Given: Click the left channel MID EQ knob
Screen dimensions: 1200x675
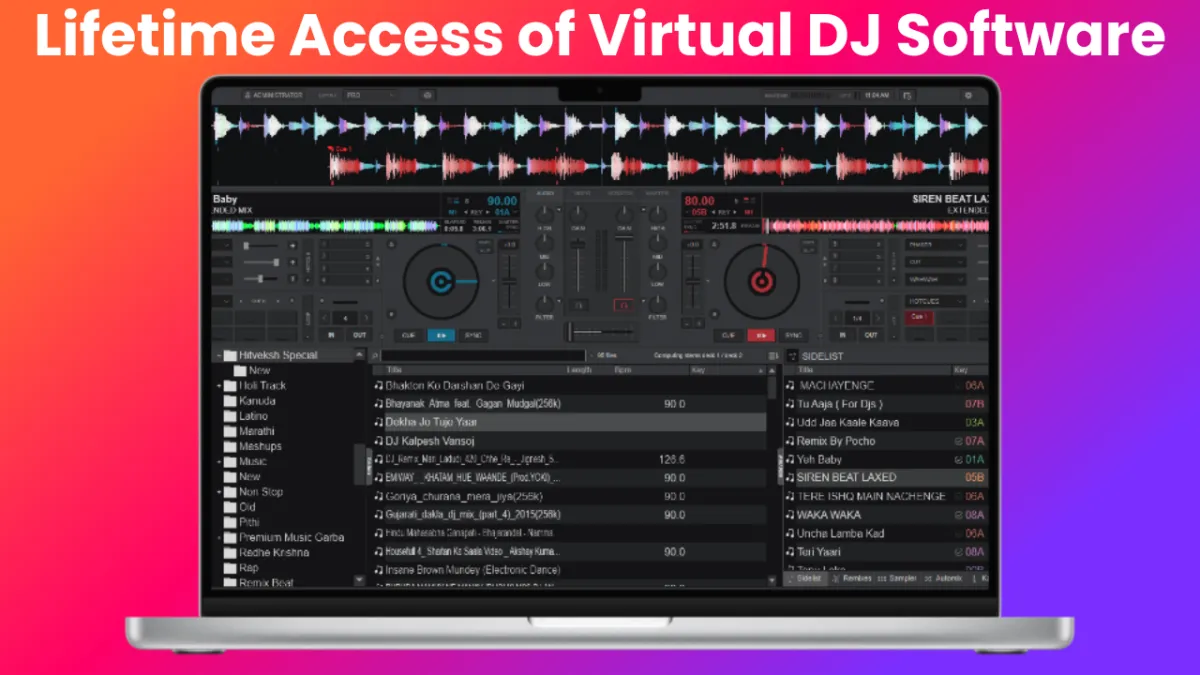Looking at the screenshot, I should click(544, 241).
